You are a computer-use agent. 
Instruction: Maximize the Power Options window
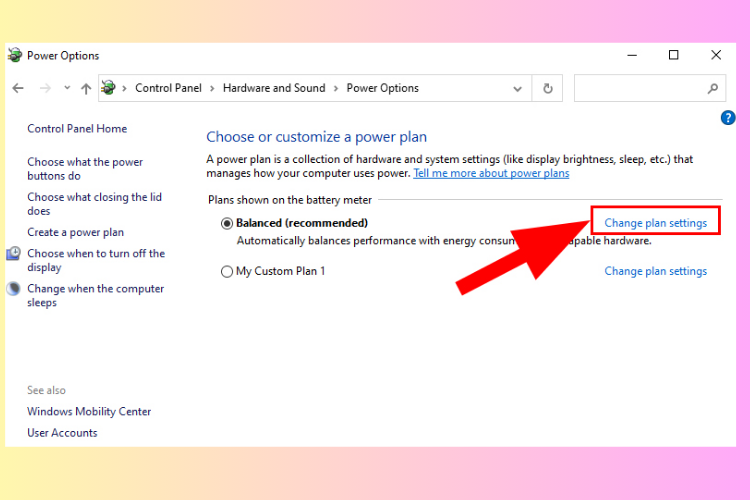[673, 55]
